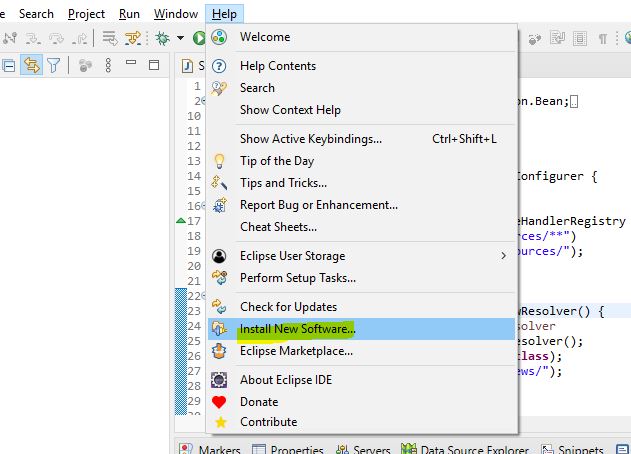Collapse the code fold at line 16

coord(204,206)
